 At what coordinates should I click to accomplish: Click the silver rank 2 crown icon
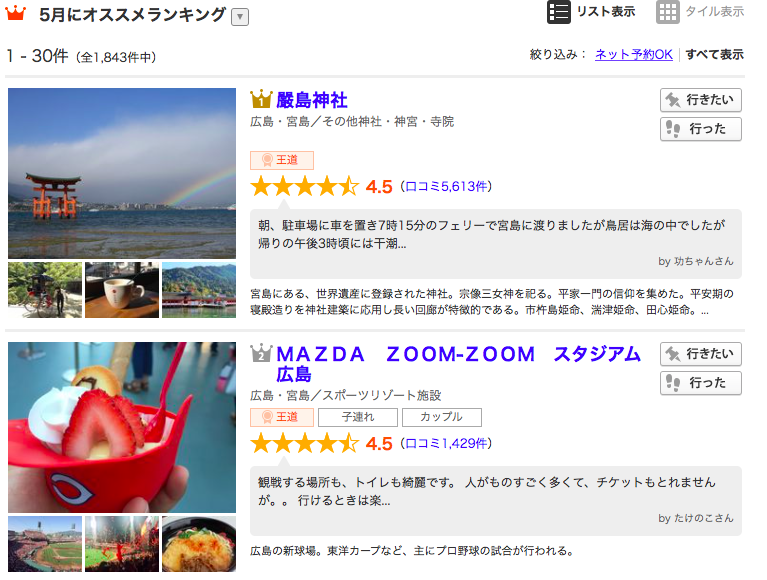[261, 353]
